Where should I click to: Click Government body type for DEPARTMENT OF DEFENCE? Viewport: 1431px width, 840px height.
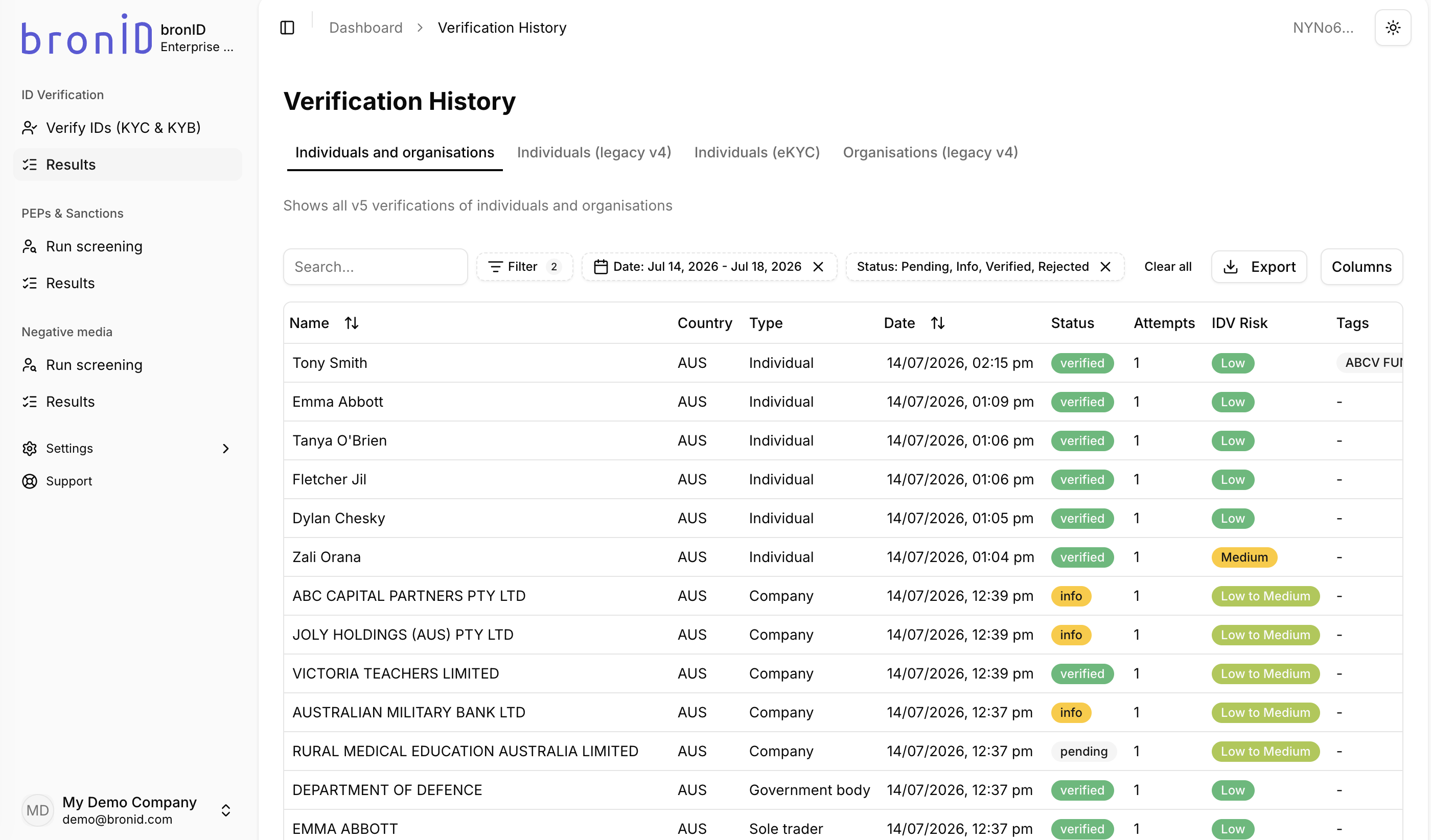tap(809, 790)
